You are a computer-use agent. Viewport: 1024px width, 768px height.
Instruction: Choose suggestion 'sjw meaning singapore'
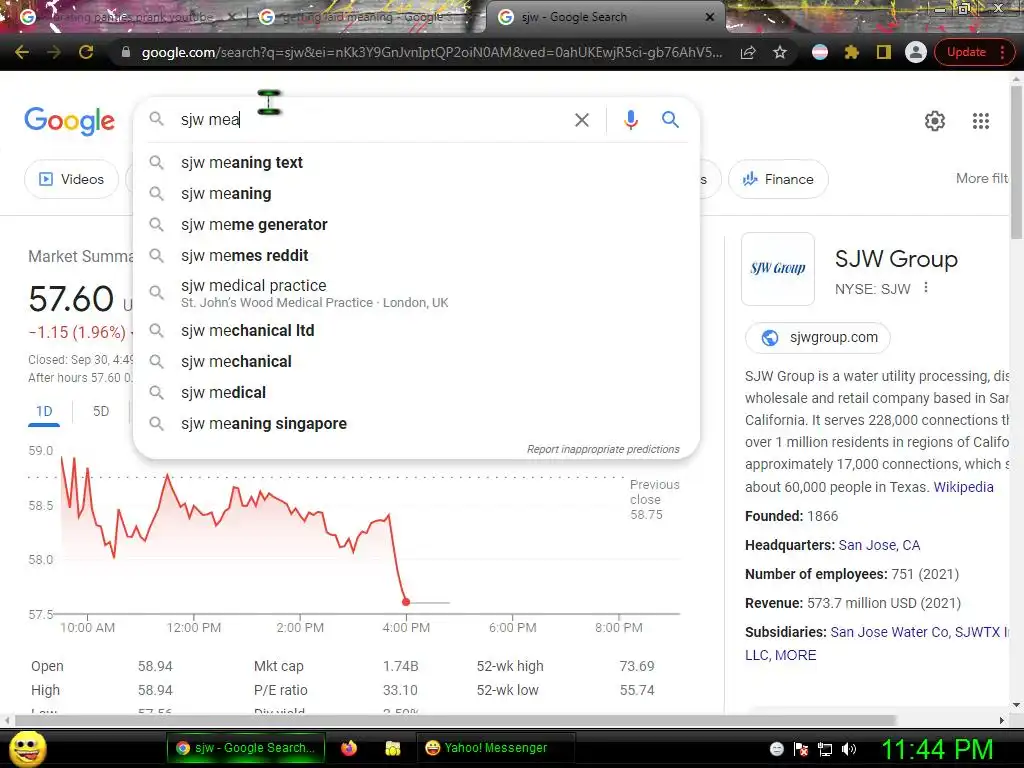(x=416, y=424)
